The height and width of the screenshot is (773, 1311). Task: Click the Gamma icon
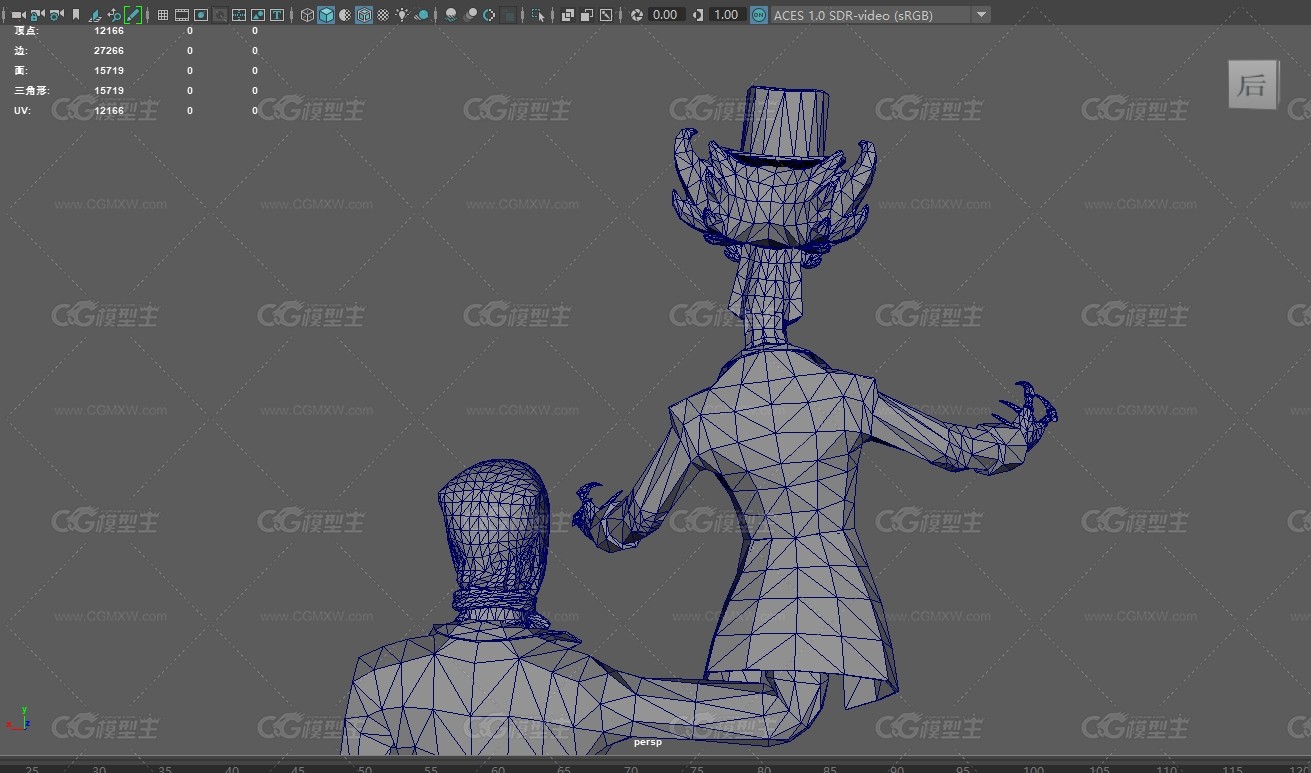(x=698, y=15)
